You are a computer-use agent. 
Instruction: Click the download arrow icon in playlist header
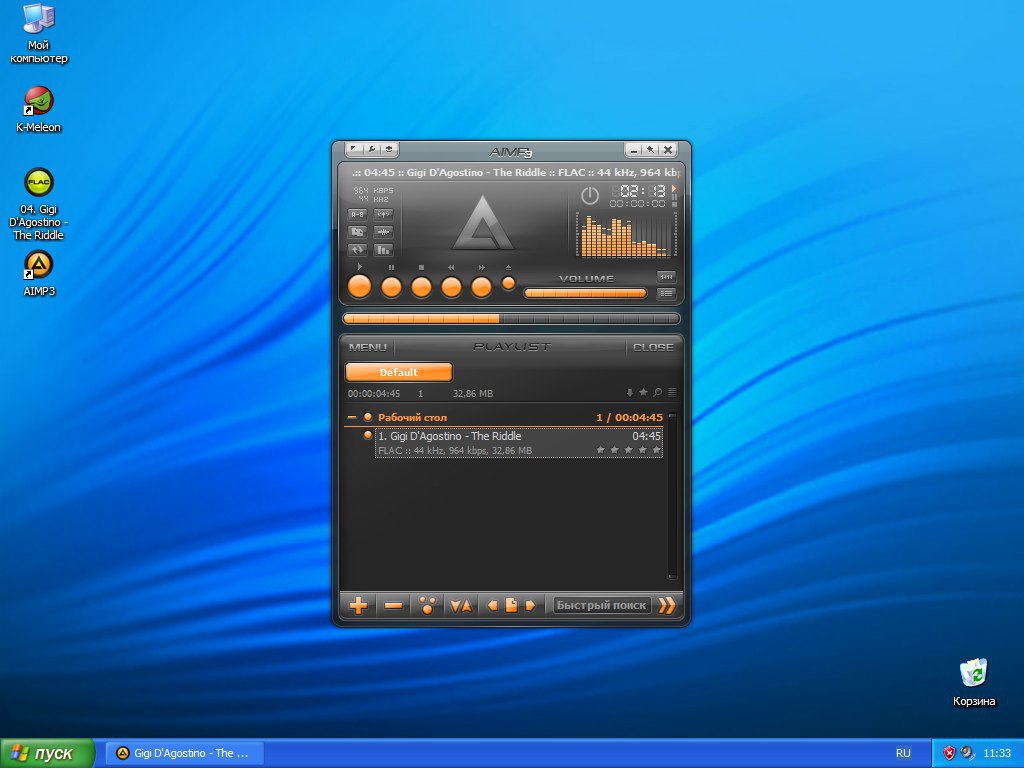630,392
